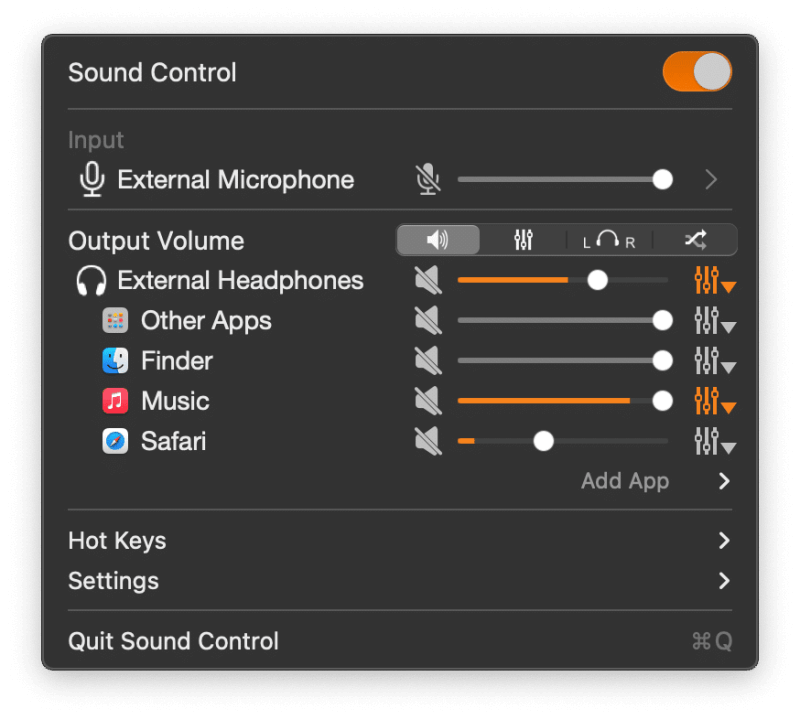Click Add App
The width and height of the screenshot is (800, 719).
(x=624, y=481)
